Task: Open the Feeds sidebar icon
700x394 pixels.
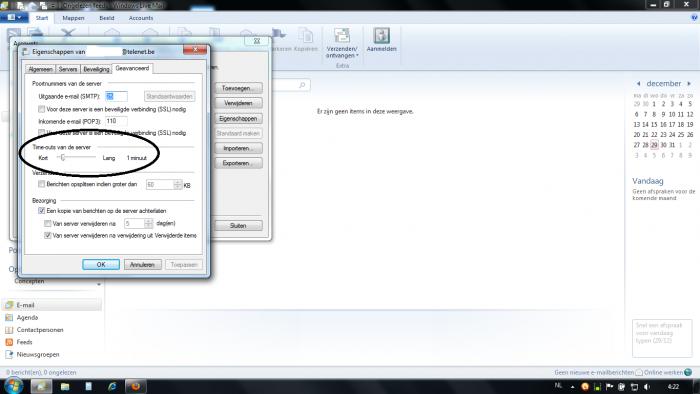Action: [9, 342]
